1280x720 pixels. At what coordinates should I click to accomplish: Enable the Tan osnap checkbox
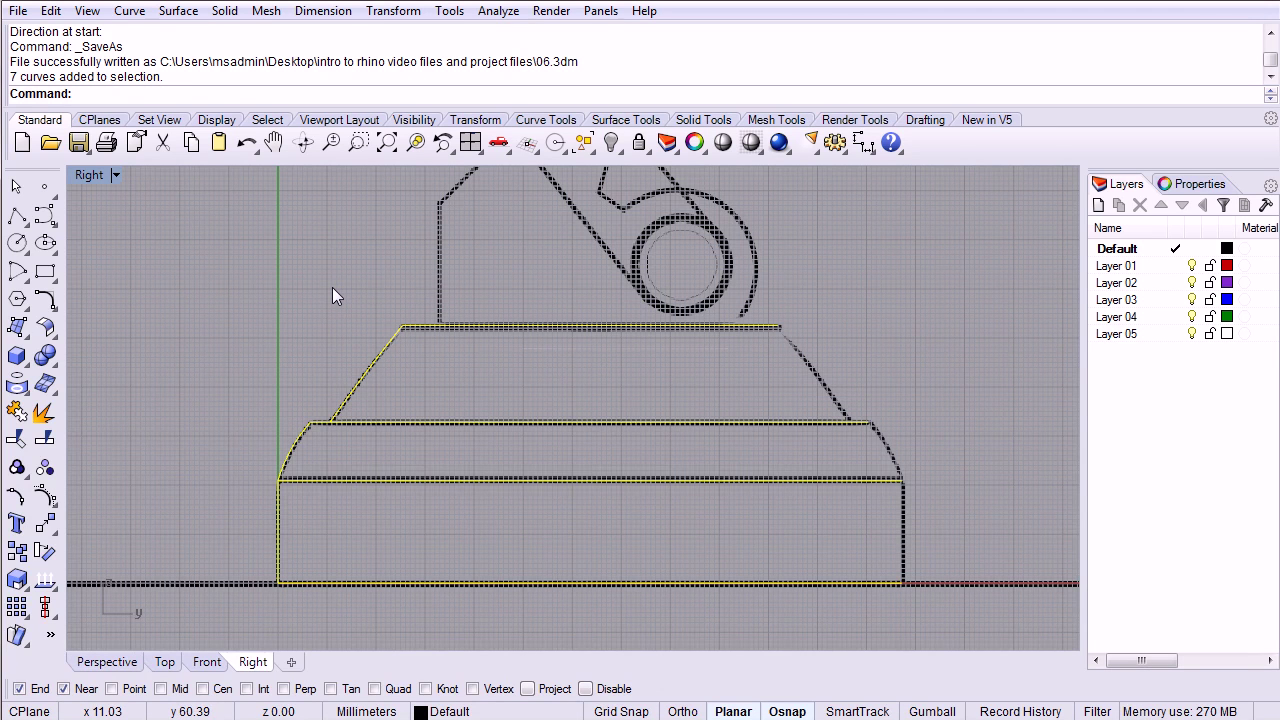(331, 689)
